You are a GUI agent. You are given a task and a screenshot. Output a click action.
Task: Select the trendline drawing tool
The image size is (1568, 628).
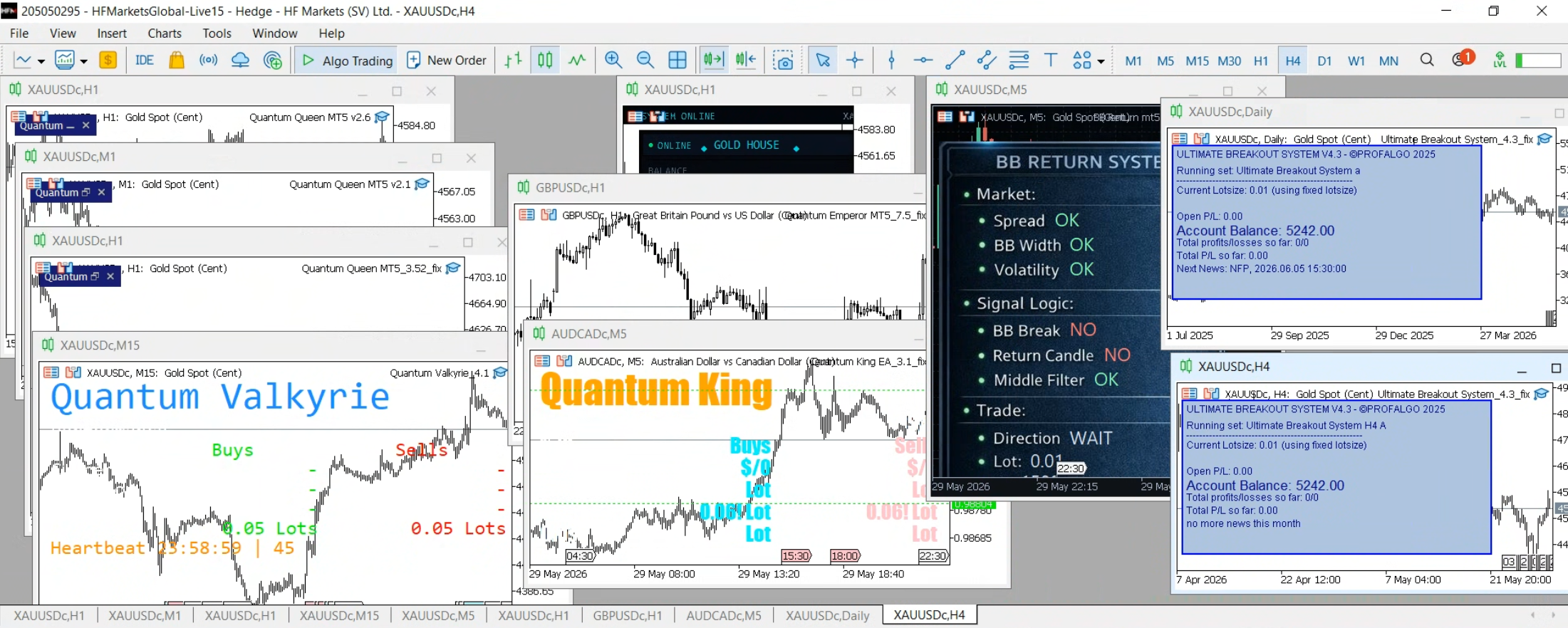(955, 61)
